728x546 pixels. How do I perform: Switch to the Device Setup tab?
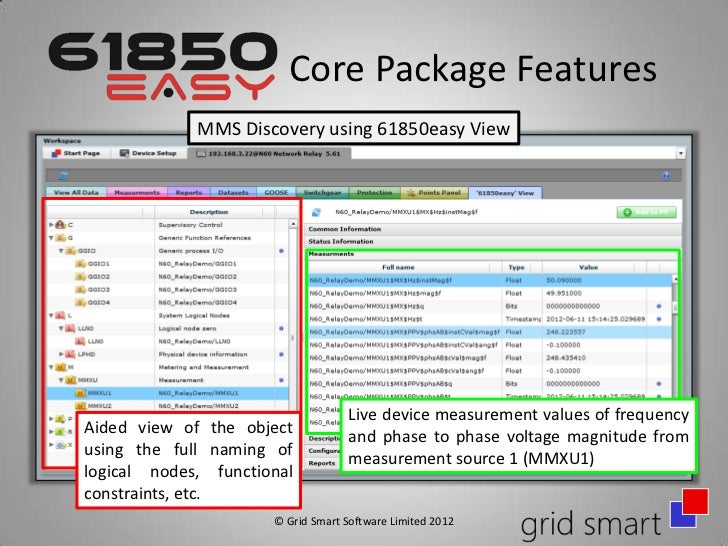(149, 153)
